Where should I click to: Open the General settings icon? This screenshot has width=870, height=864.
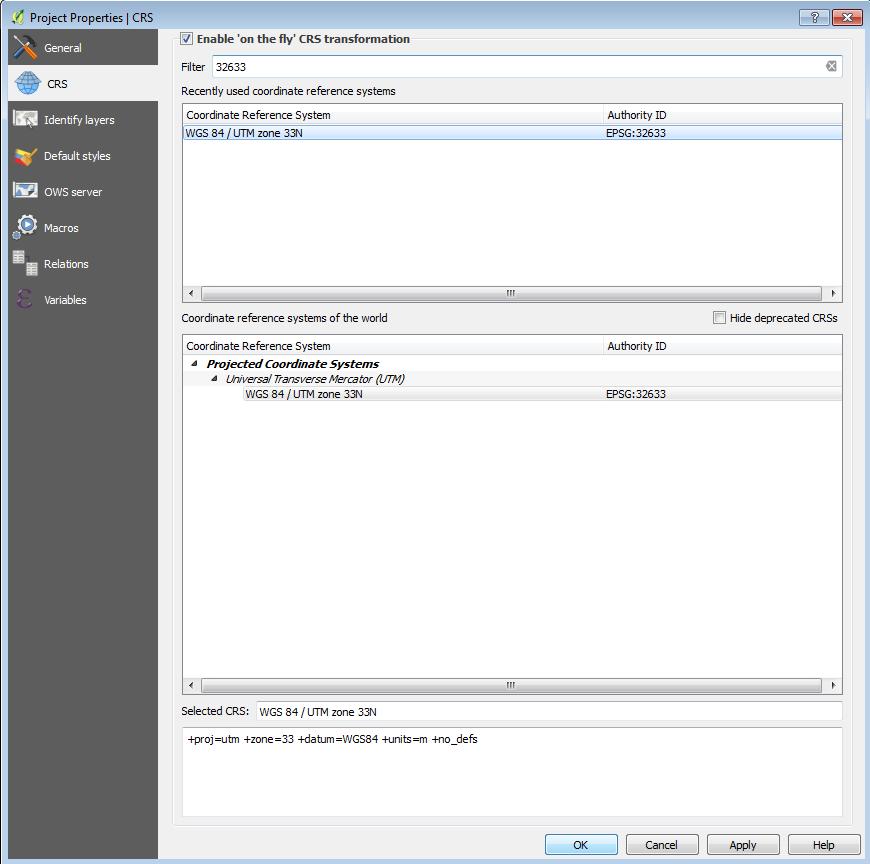[x=25, y=48]
